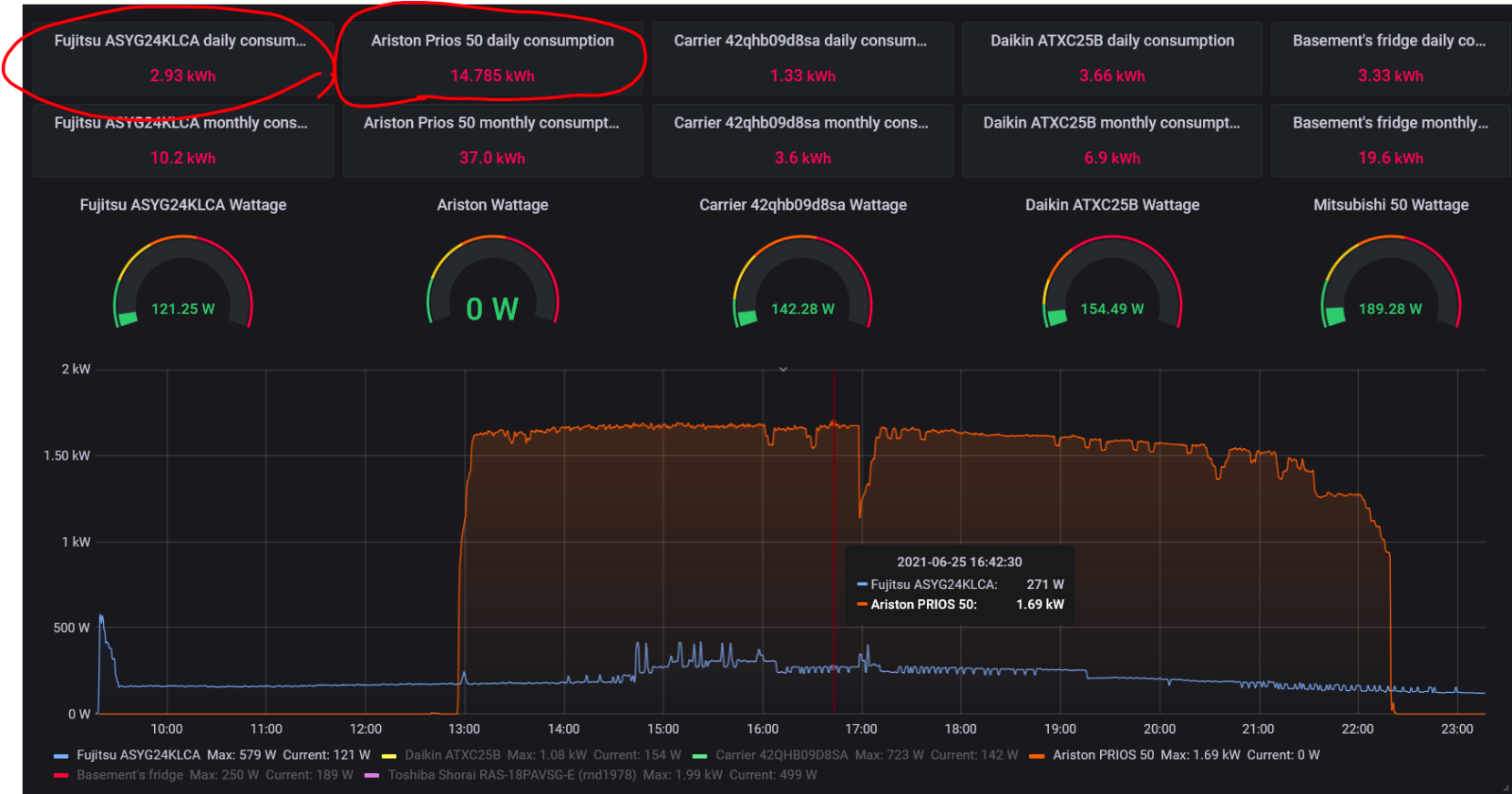This screenshot has height=794, width=1512.
Task: Open Mitsubishi 50 Wattage panel title
Action: click(x=1391, y=205)
